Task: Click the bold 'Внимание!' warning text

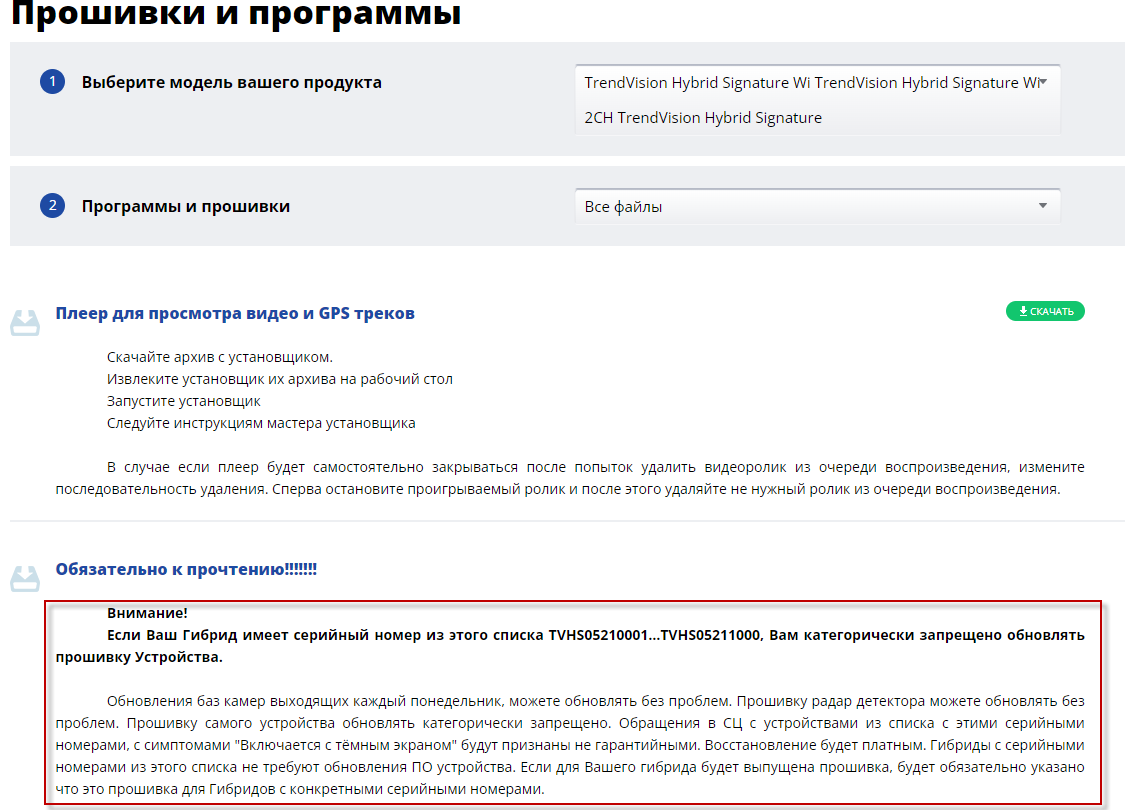Action: pos(147,613)
